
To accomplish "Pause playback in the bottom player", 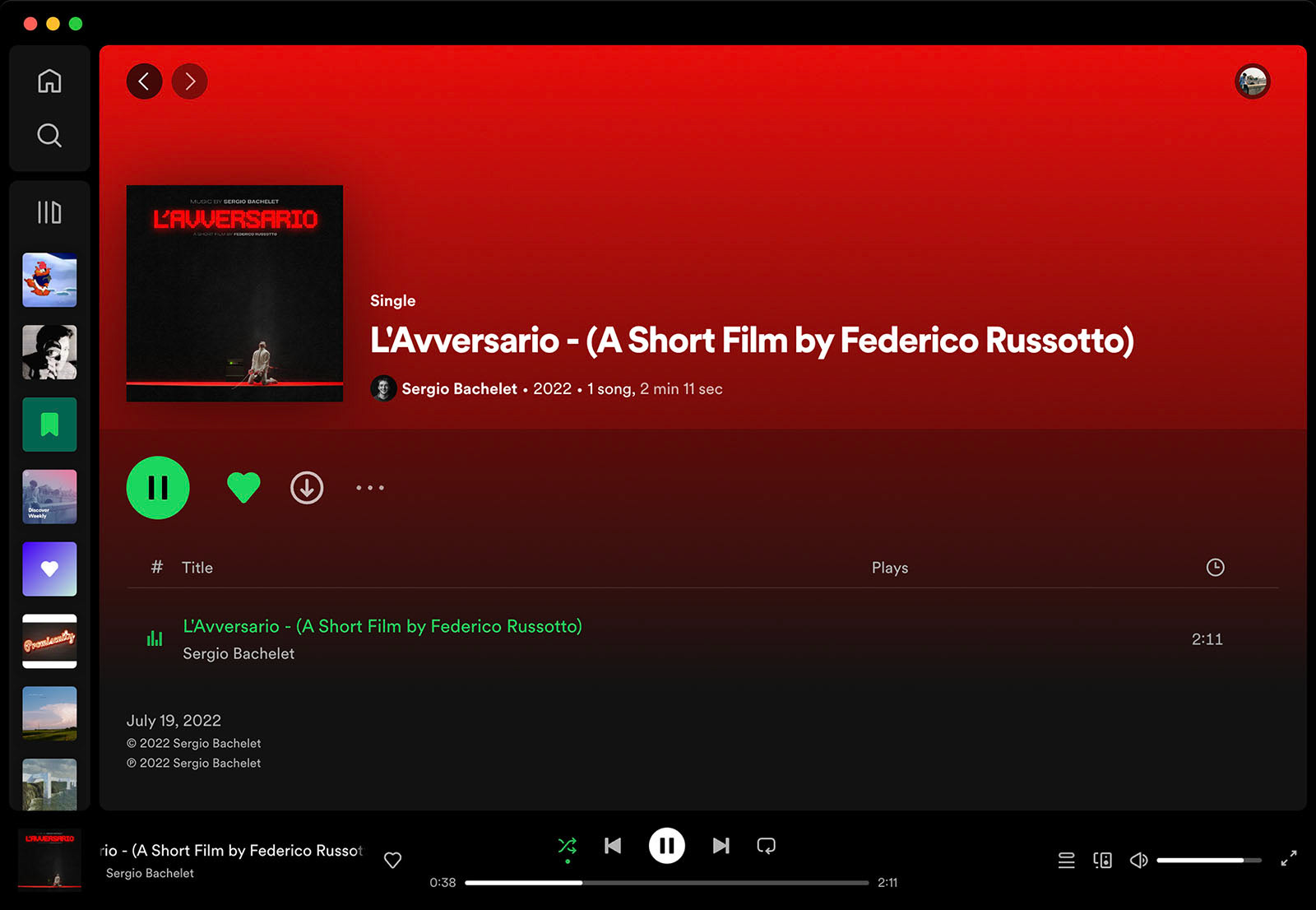I will [667, 846].
